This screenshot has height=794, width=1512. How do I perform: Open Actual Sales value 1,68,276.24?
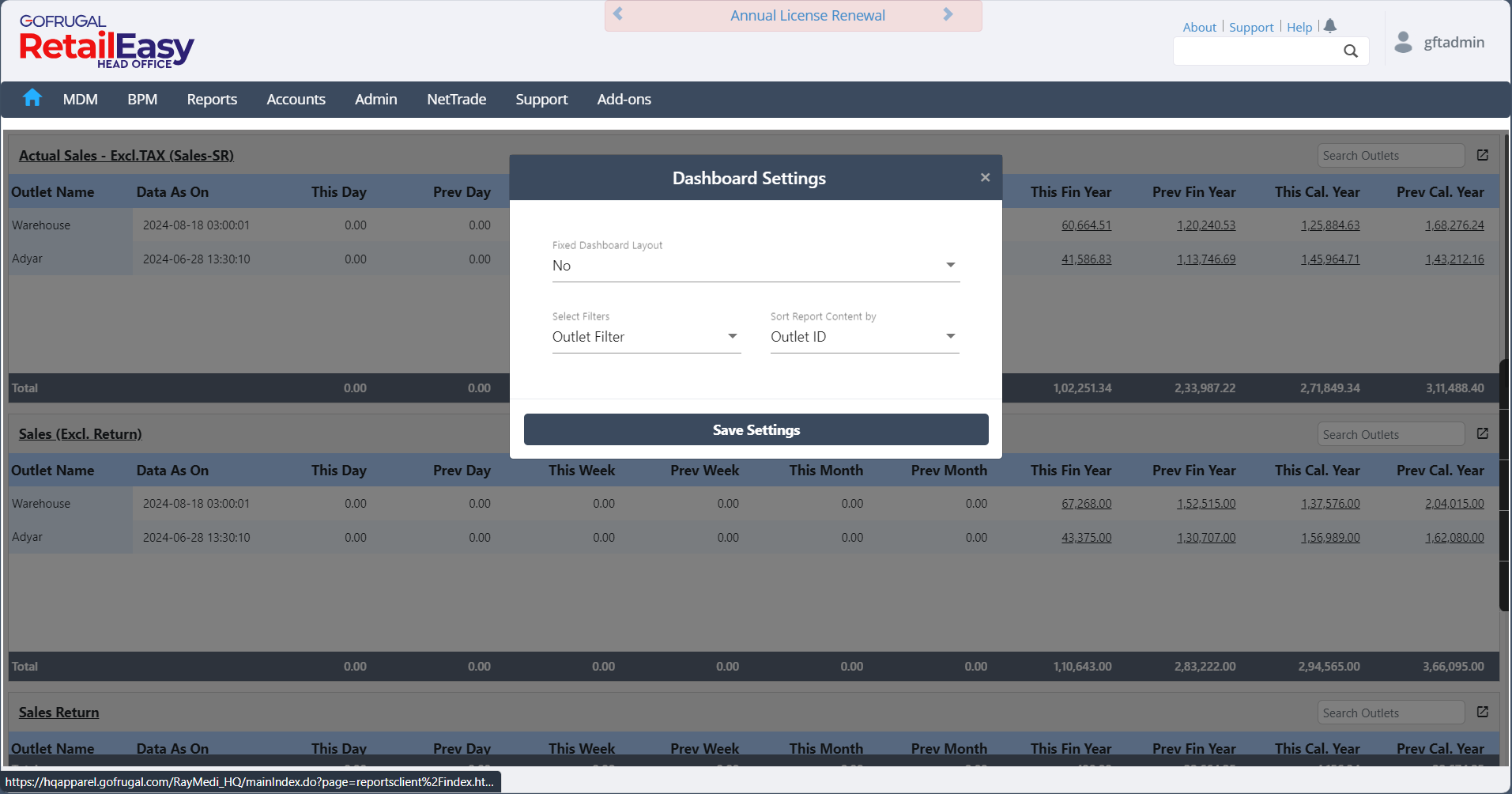click(1454, 225)
